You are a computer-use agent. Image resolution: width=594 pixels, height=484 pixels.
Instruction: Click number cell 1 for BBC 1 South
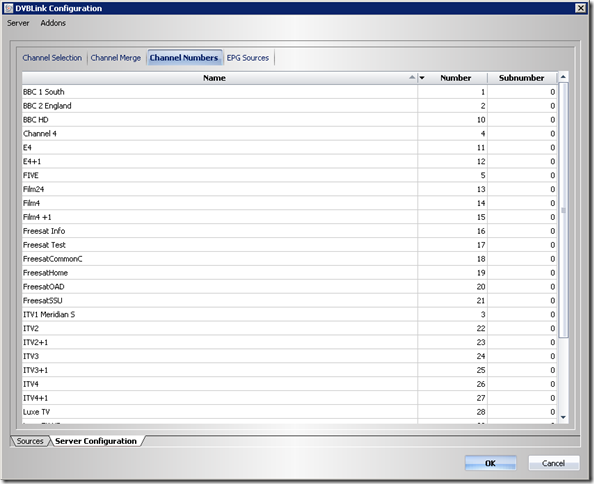pyautogui.click(x=452, y=92)
